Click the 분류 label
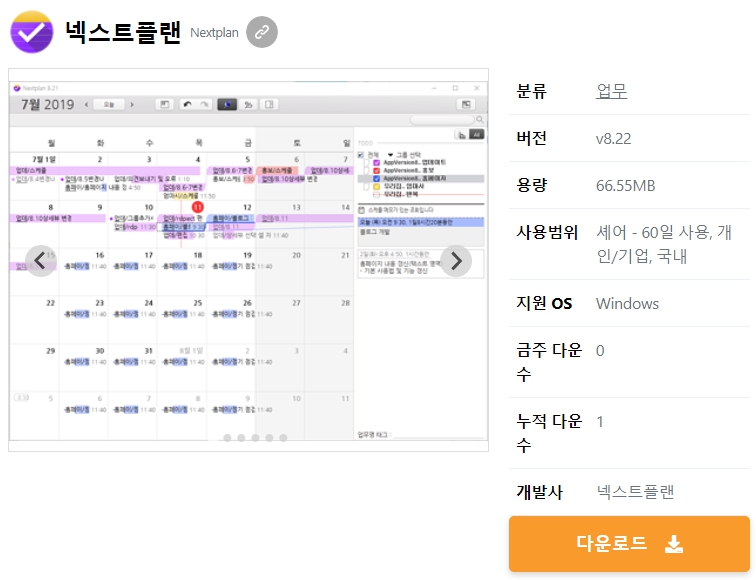 (x=531, y=91)
